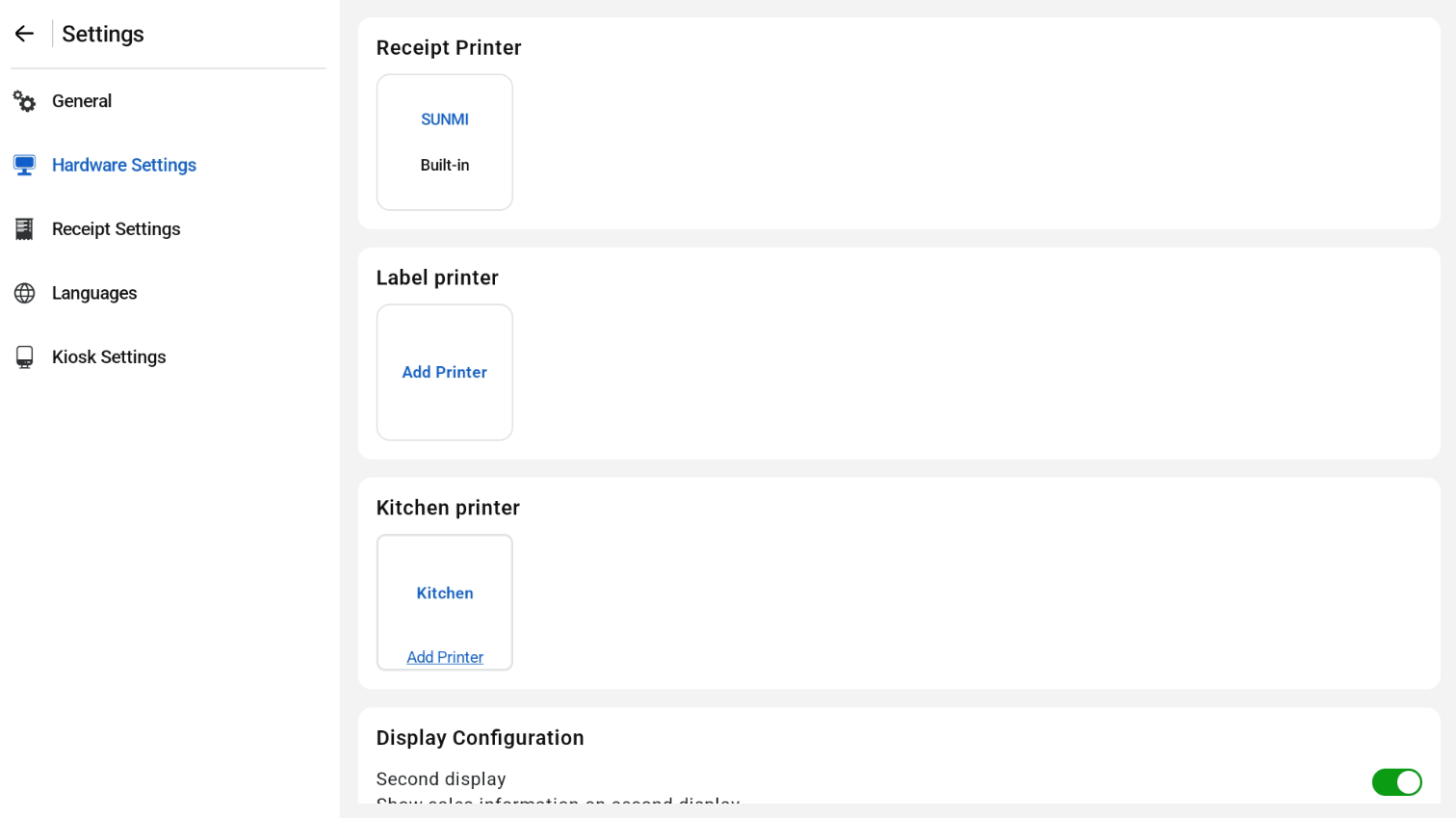Click the back arrow icon beside Settings

(x=24, y=34)
